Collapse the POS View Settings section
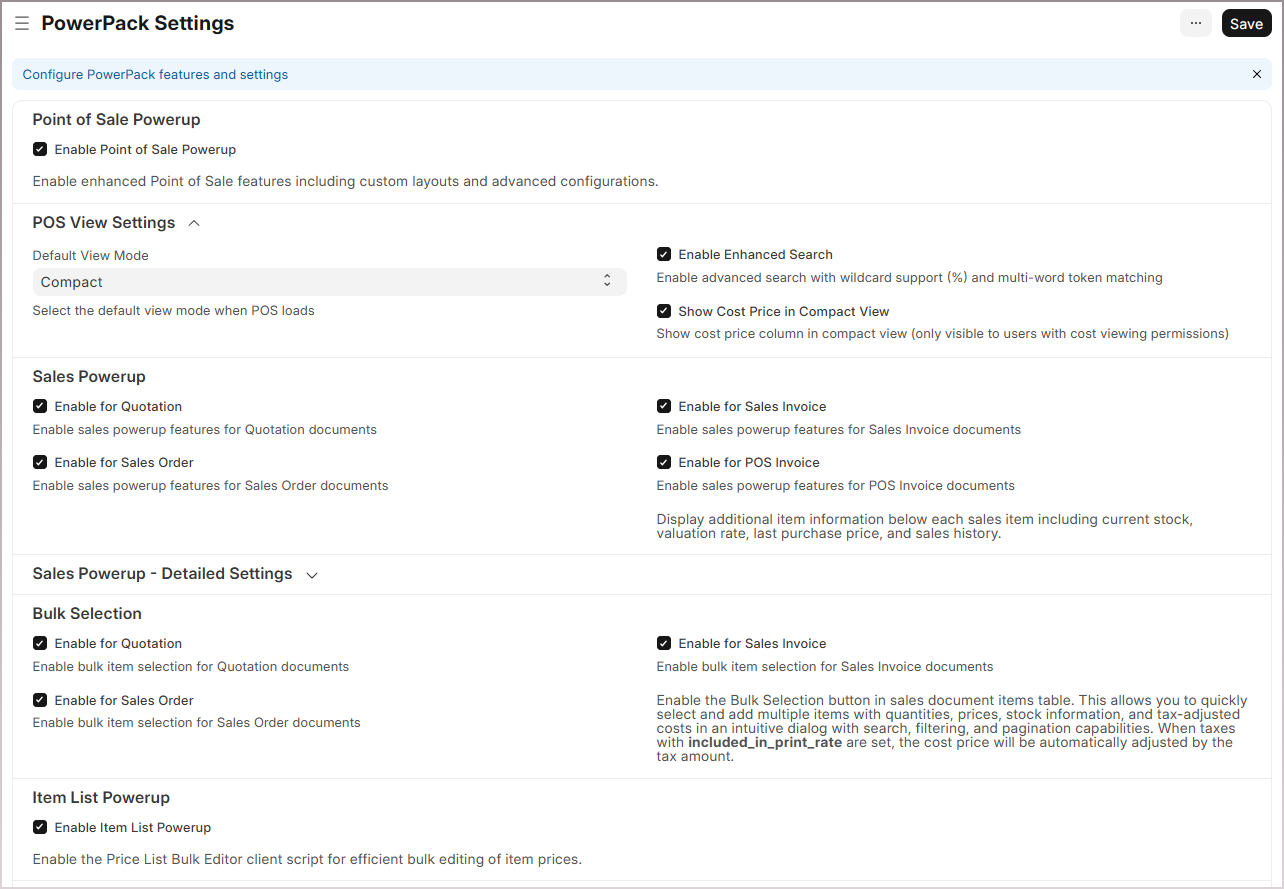This screenshot has height=889, width=1284. tap(194, 223)
